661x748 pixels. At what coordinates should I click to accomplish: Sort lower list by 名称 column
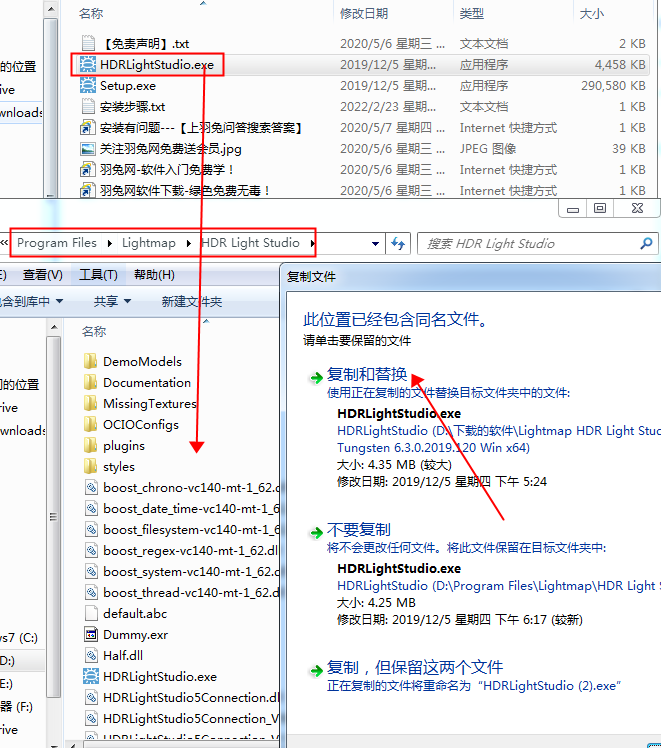coord(94,331)
